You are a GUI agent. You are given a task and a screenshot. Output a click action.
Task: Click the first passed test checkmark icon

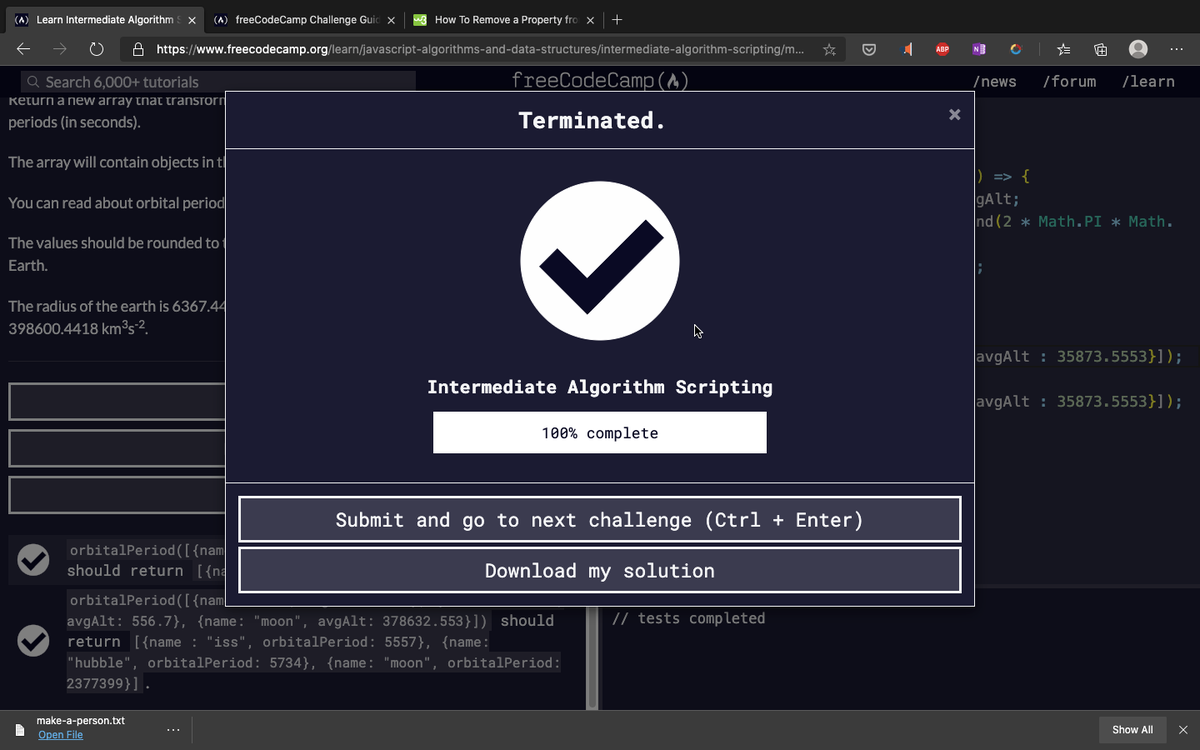tap(34, 561)
